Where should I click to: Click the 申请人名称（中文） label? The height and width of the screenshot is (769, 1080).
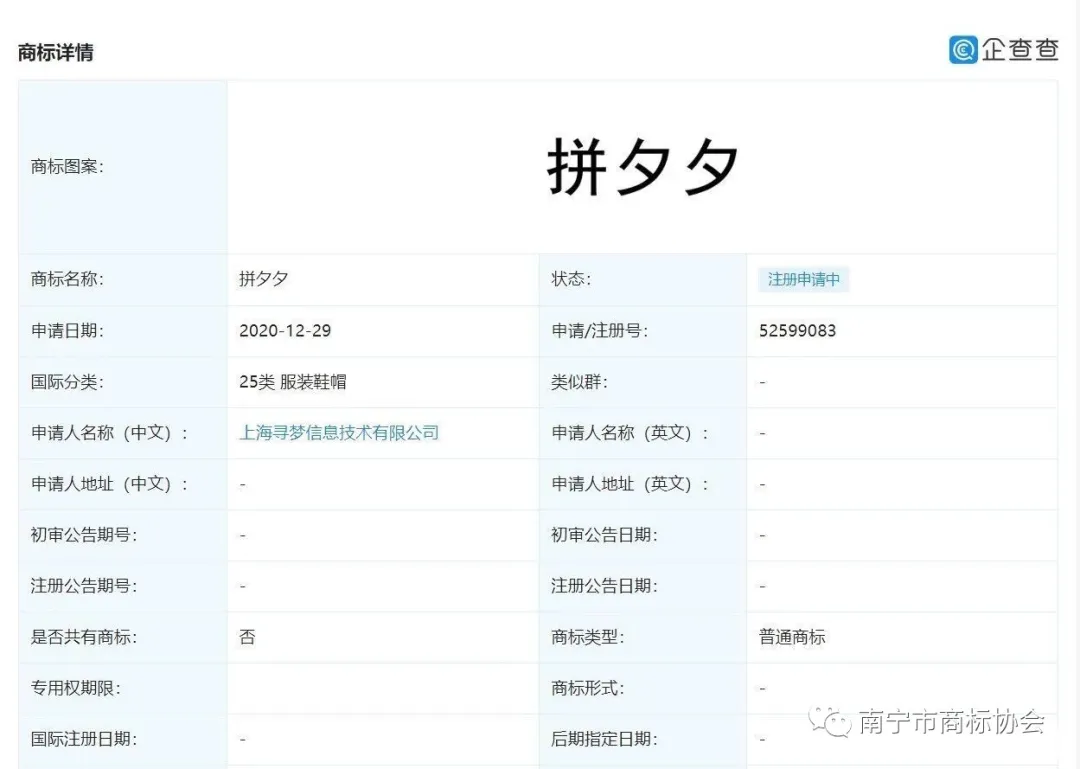pos(109,433)
